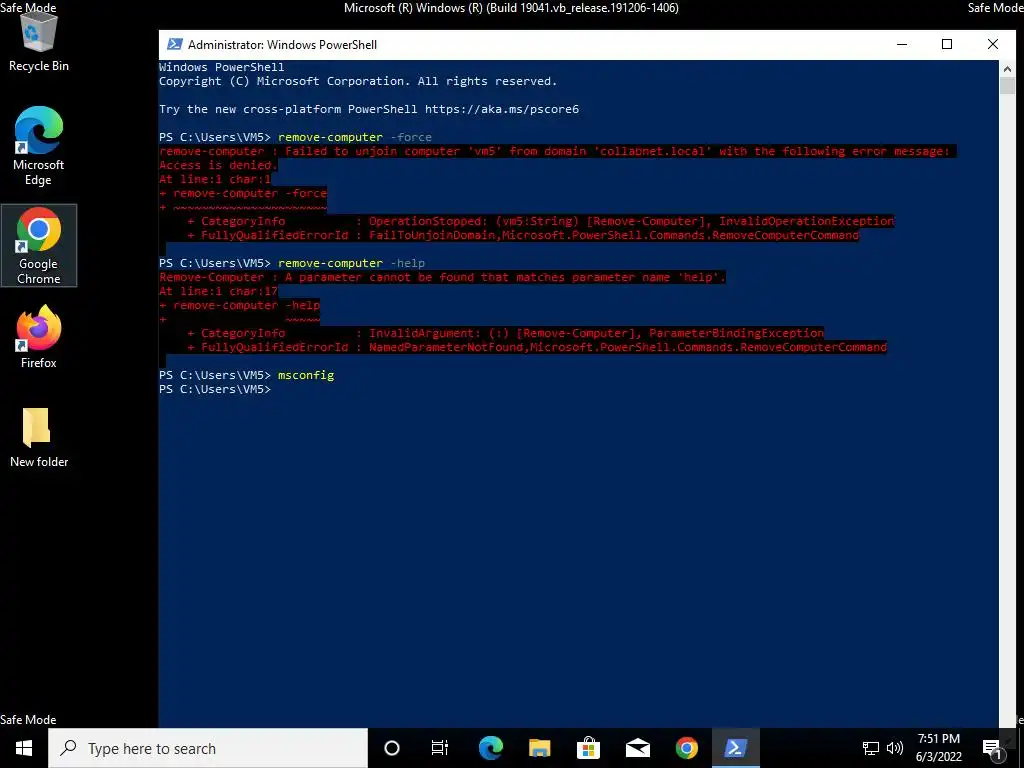This screenshot has width=1024, height=768.
Task: Click the PowerShell window title text
Action: click(282, 44)
